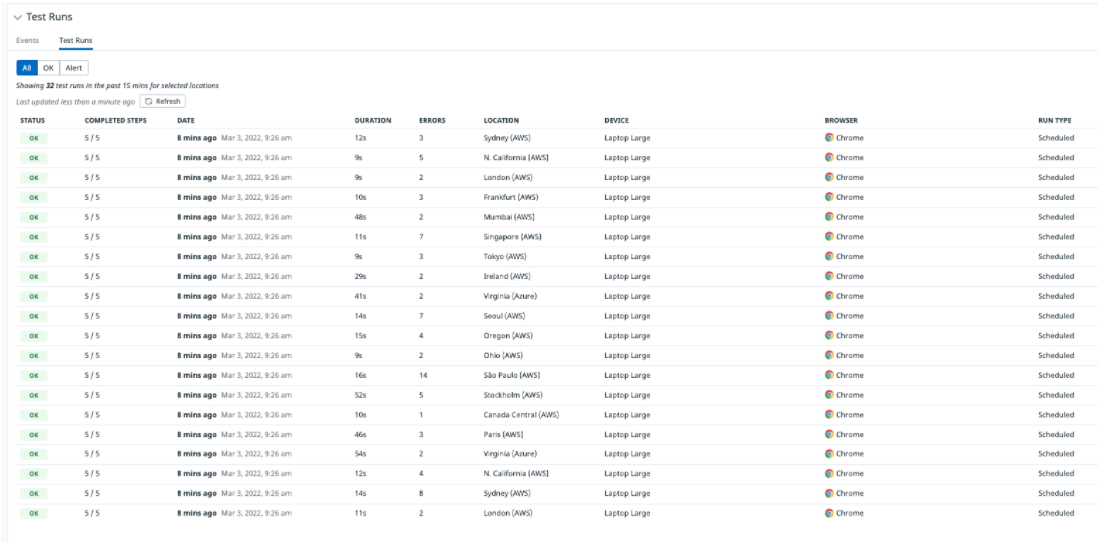Click the DURATION column header

[x=373, y=121]
